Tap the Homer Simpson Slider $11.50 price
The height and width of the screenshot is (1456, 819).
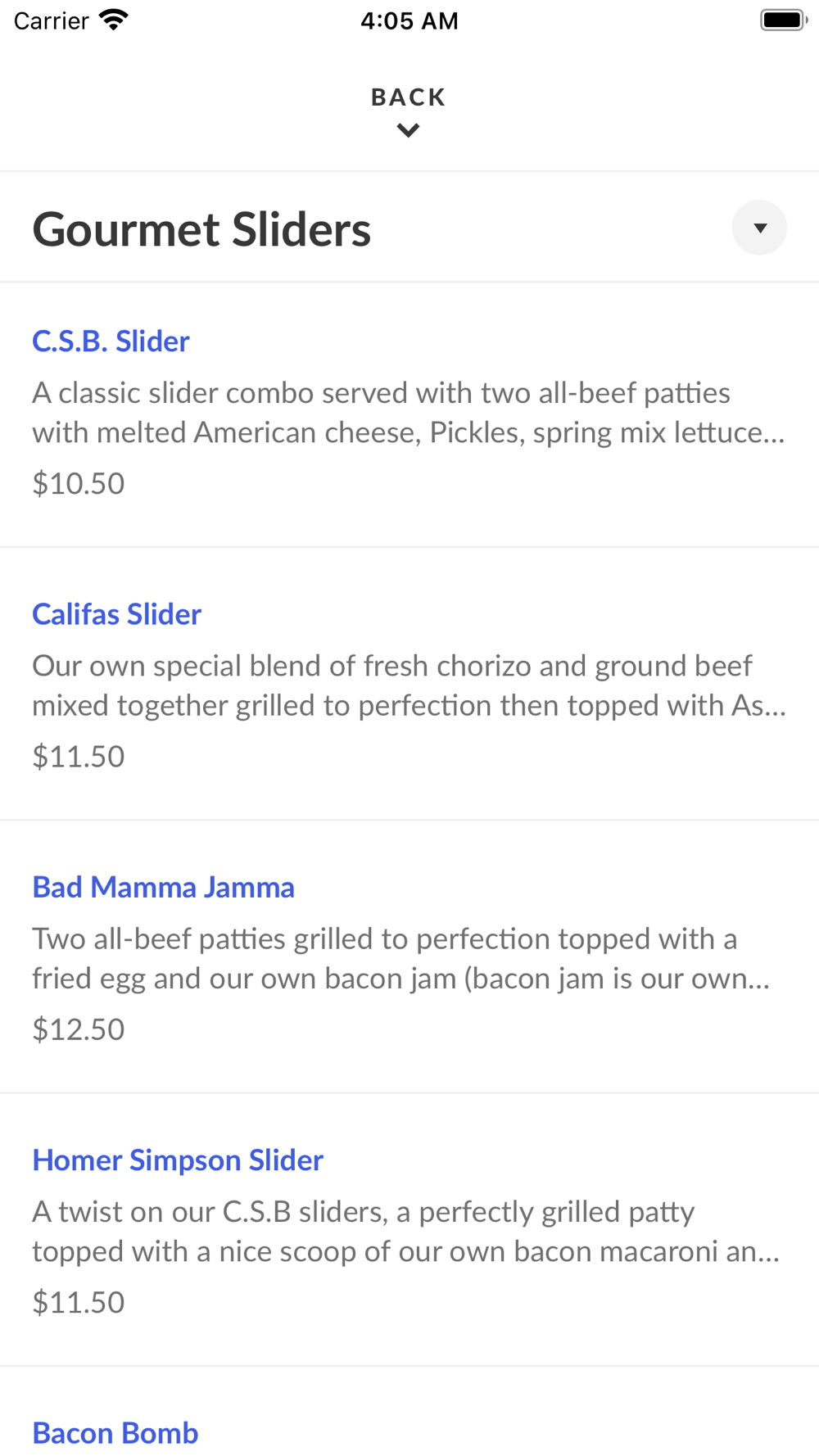[79, 1302]
